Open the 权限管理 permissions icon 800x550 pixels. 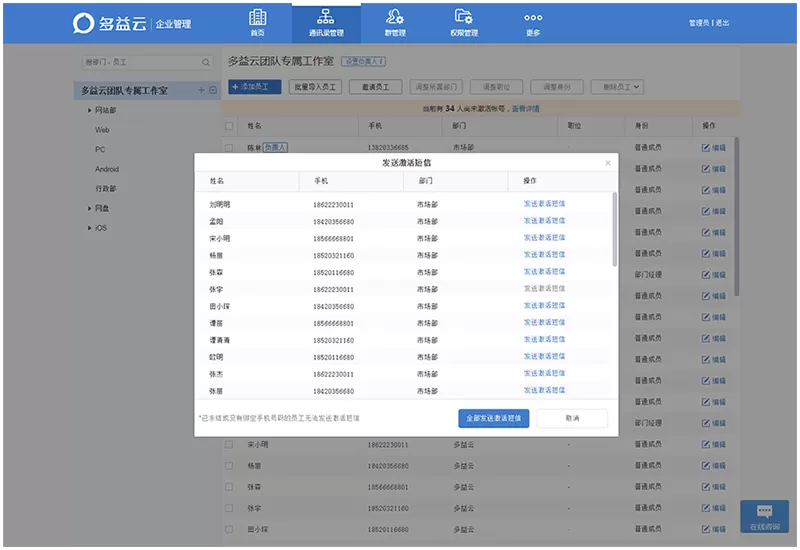pyautogui.click(x=463, y=22)
